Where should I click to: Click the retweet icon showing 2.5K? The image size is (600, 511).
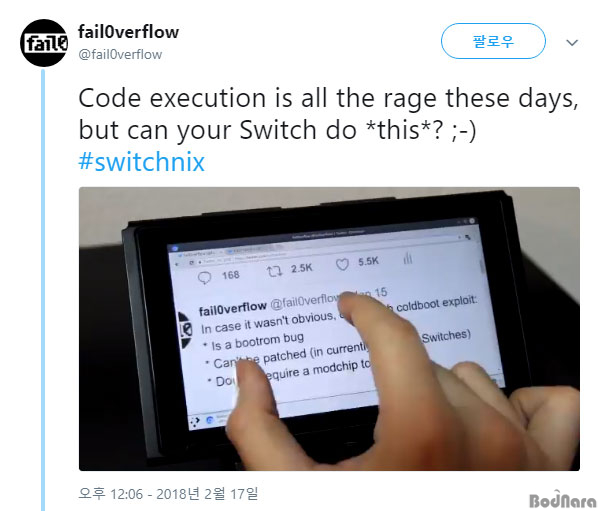click(x=274, y=271)
